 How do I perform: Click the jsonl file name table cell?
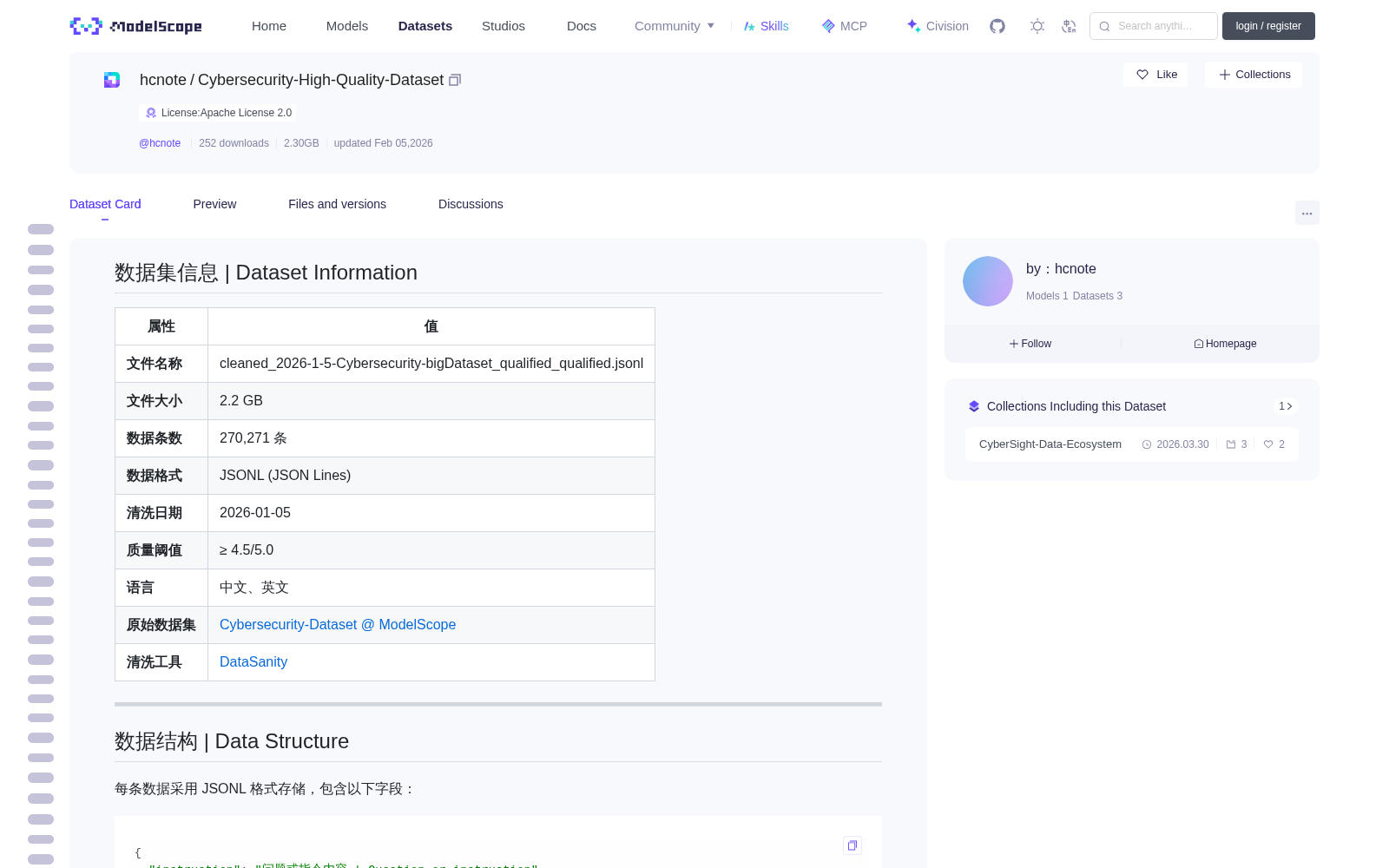(x=431, y=364)
